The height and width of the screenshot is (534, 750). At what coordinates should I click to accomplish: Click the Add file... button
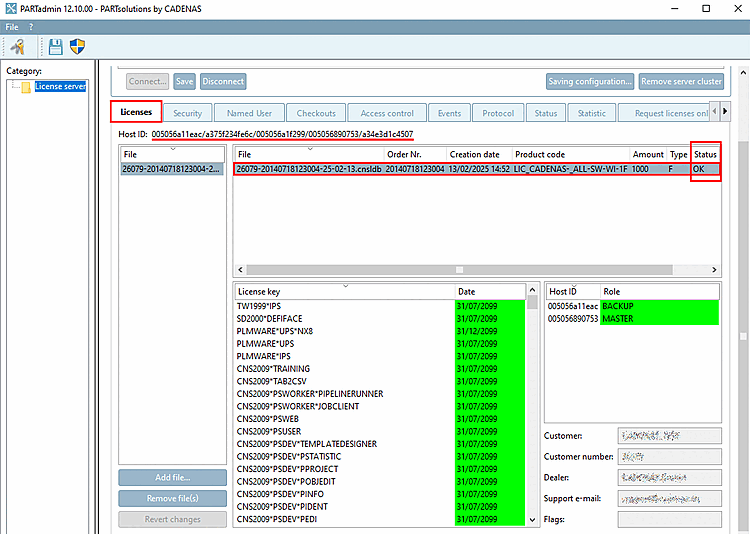172,477
